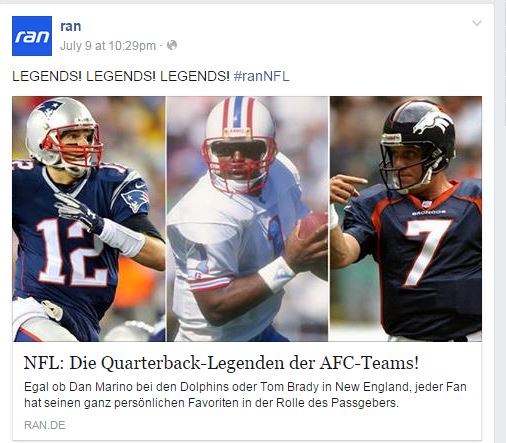Open the #ranNFL hashtag
Screen dimensions: 506x443
pyautogui.click(x=262, y=76)
